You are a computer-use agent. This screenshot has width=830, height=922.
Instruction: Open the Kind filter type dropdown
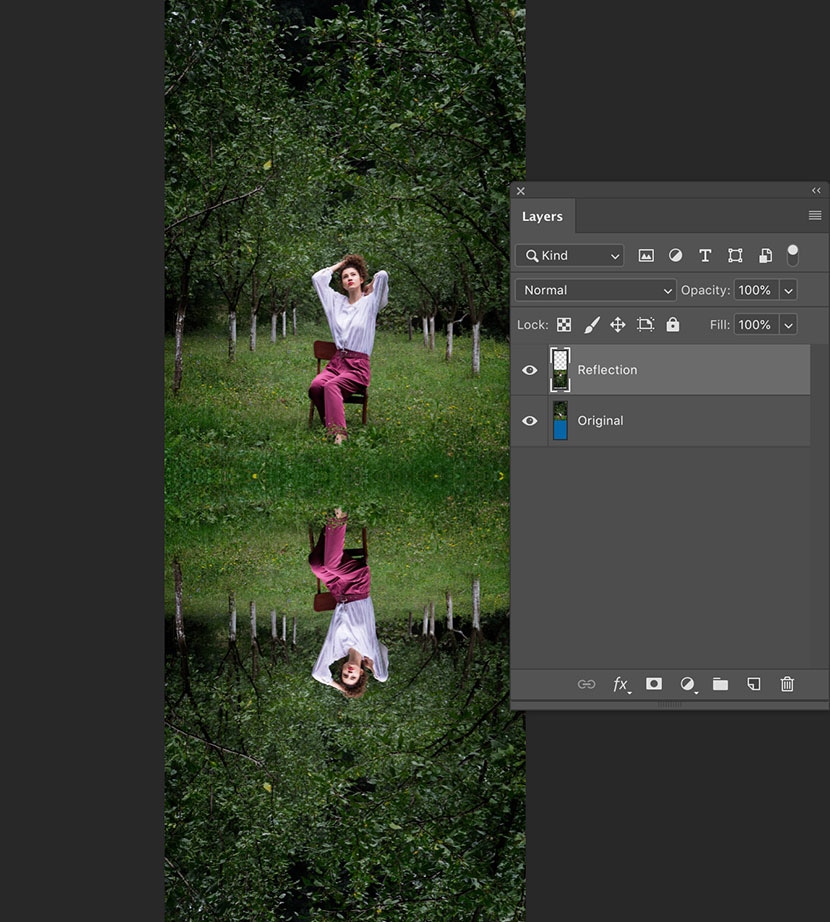click(x=570, y=256)
